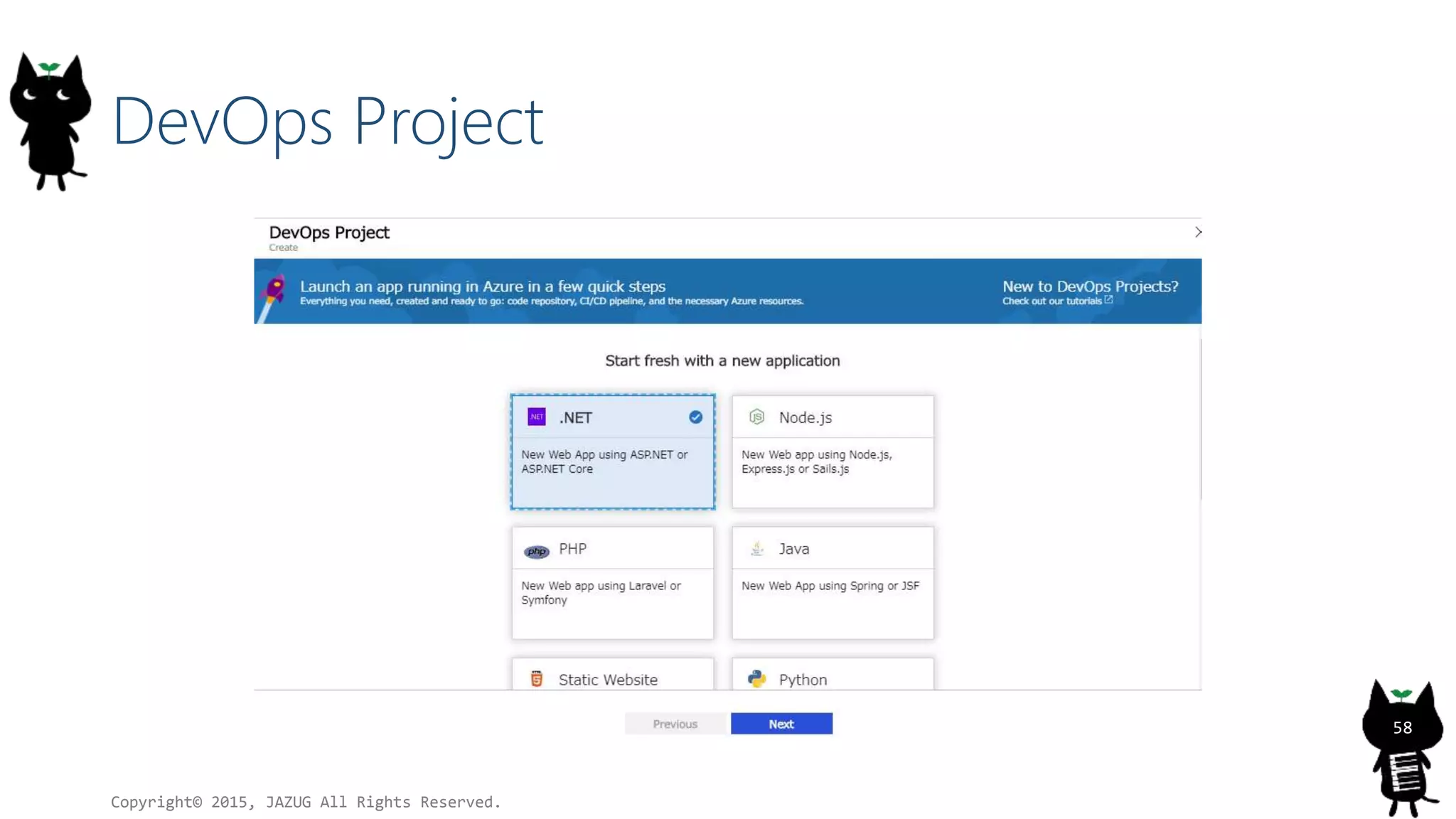Screen dimensions: 1456x819
Task: Select the Node.js application card
Action: pyautogui.click(x=833, y=451)
